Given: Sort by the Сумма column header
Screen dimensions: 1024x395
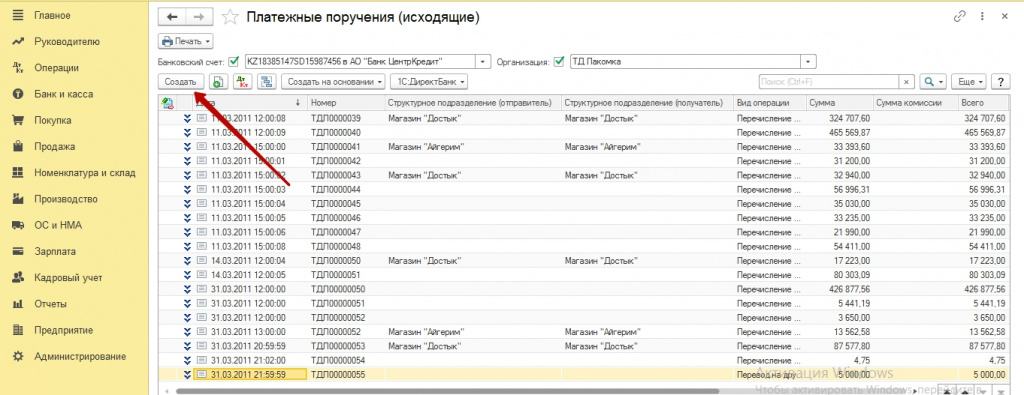Looking at the screenshot, I should pyautogui.click(x=839, y=103).
